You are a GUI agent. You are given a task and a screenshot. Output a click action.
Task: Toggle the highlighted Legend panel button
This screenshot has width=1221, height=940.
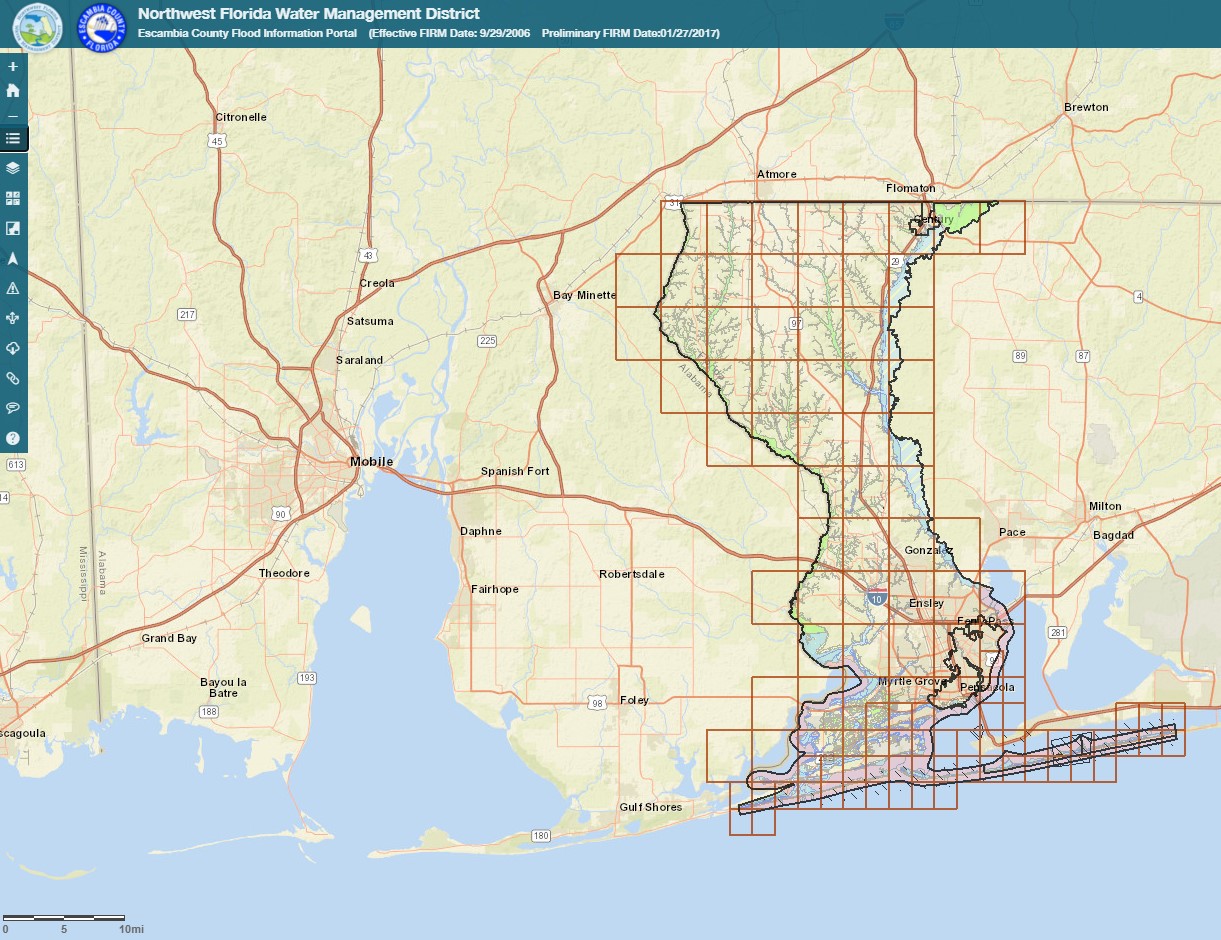13,138
